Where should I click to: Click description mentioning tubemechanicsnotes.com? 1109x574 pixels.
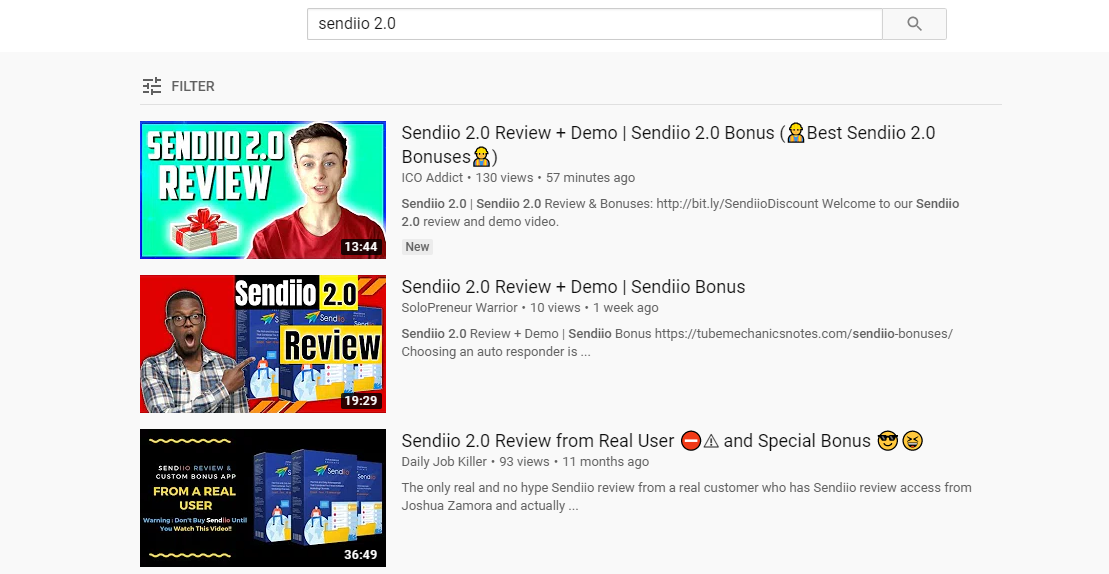click(x=678, y=342)
